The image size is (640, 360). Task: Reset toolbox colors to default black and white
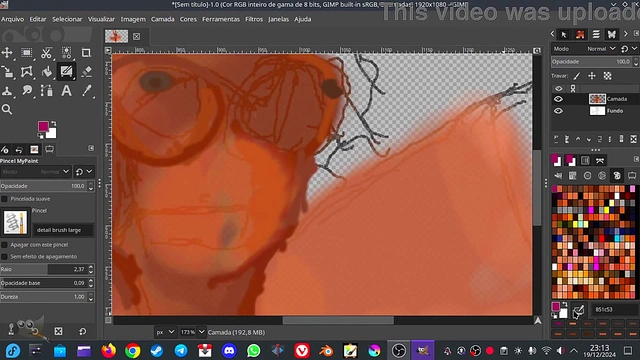[41, 136]
